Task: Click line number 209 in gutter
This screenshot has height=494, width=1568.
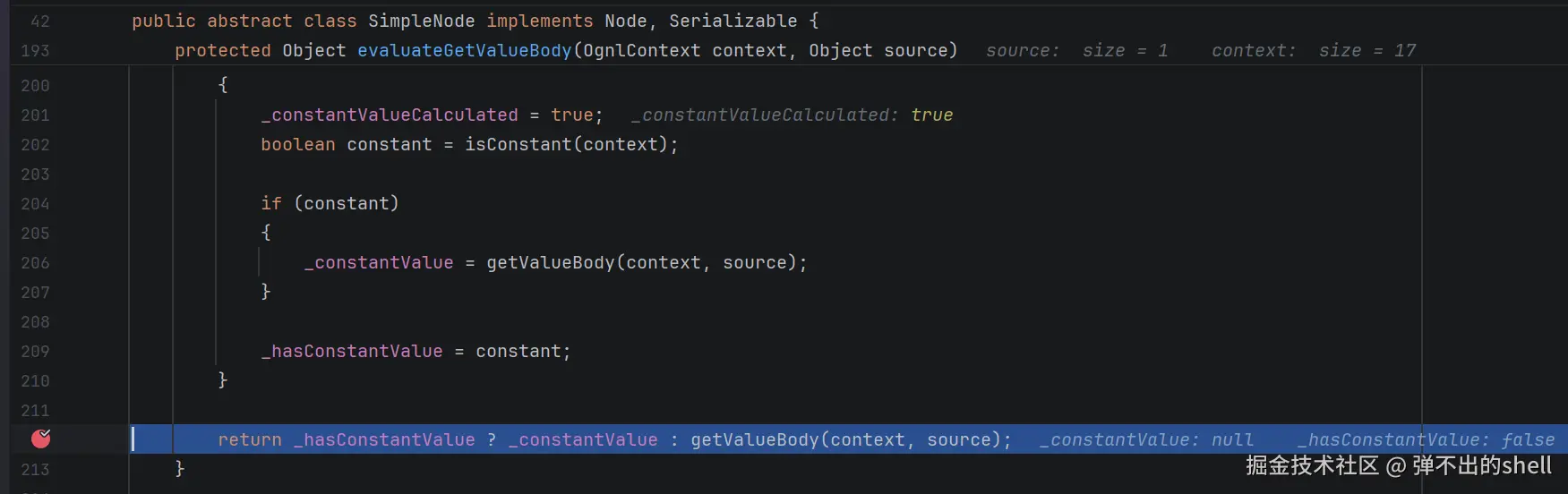Action: [x=35, y=352]
